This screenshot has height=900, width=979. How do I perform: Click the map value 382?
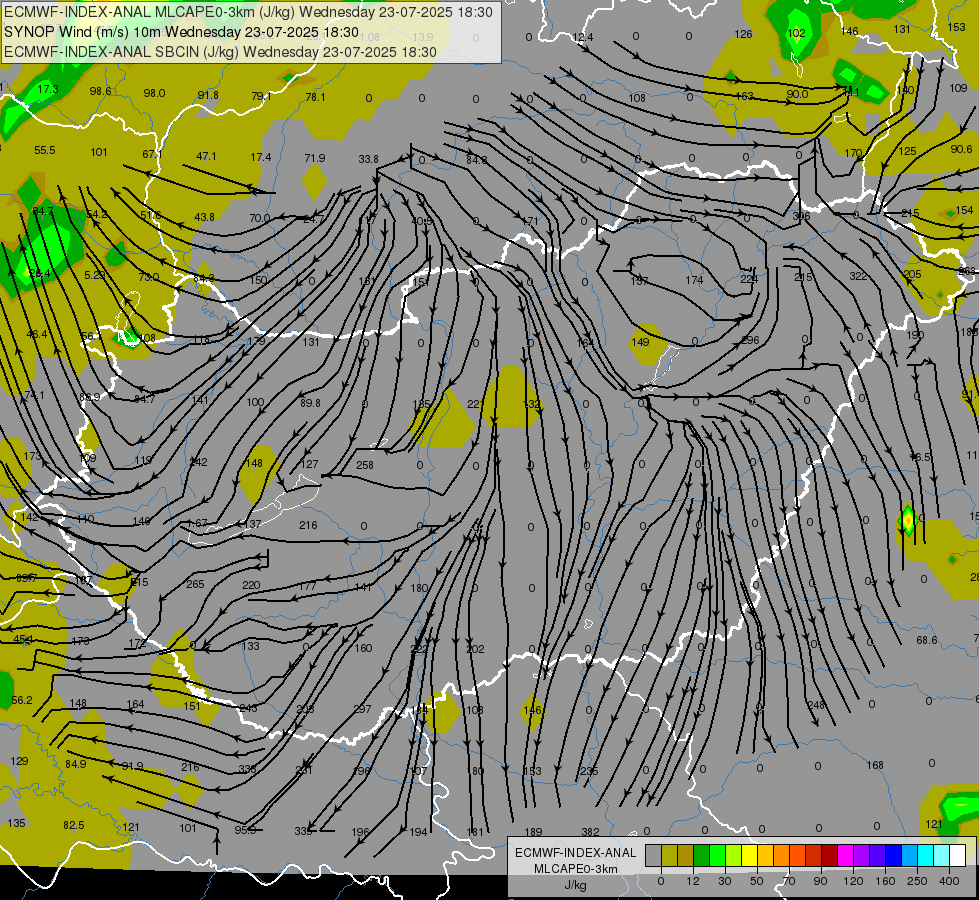(x=590, y=832)
